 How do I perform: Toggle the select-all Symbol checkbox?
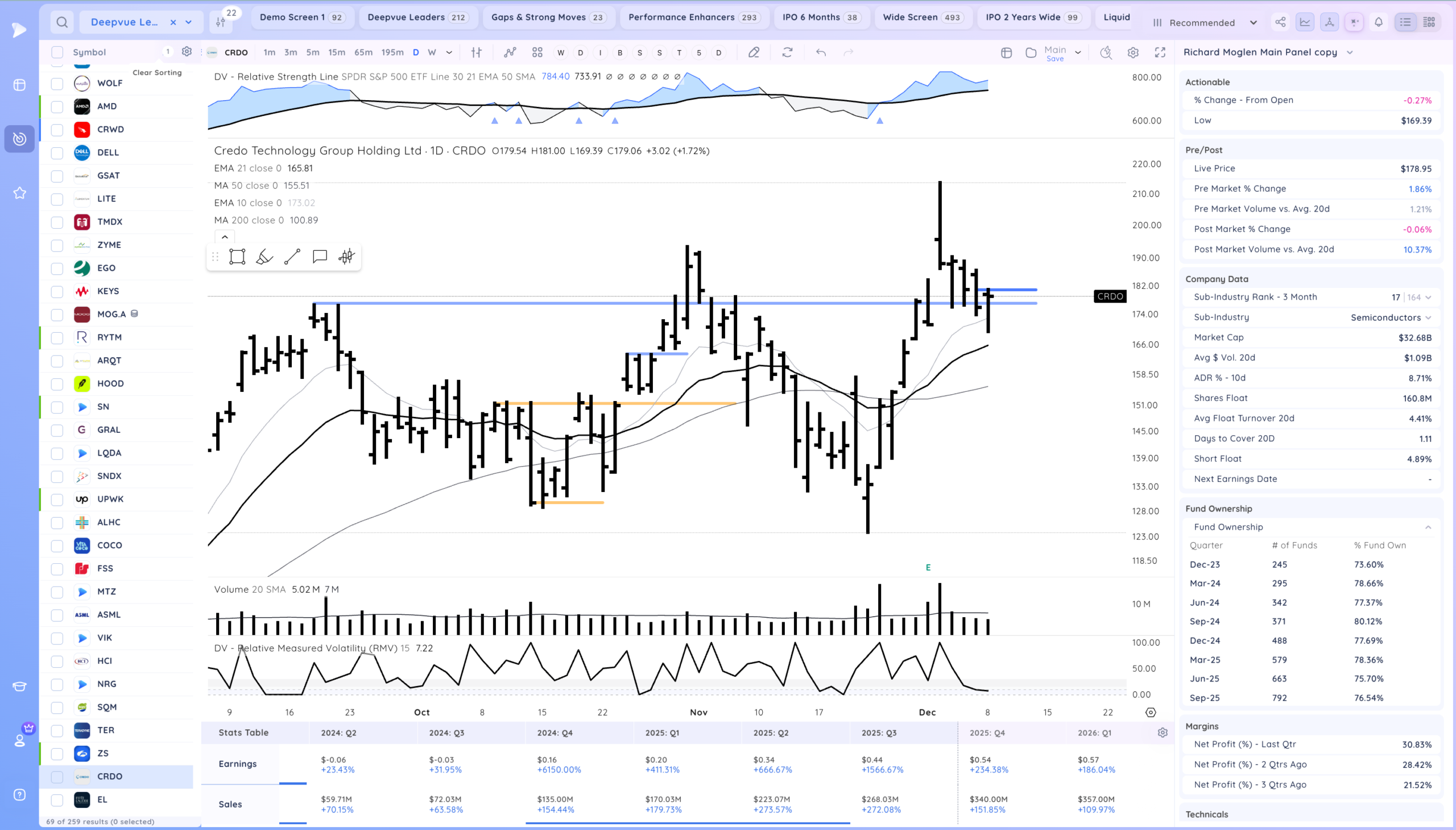point(57,52)
